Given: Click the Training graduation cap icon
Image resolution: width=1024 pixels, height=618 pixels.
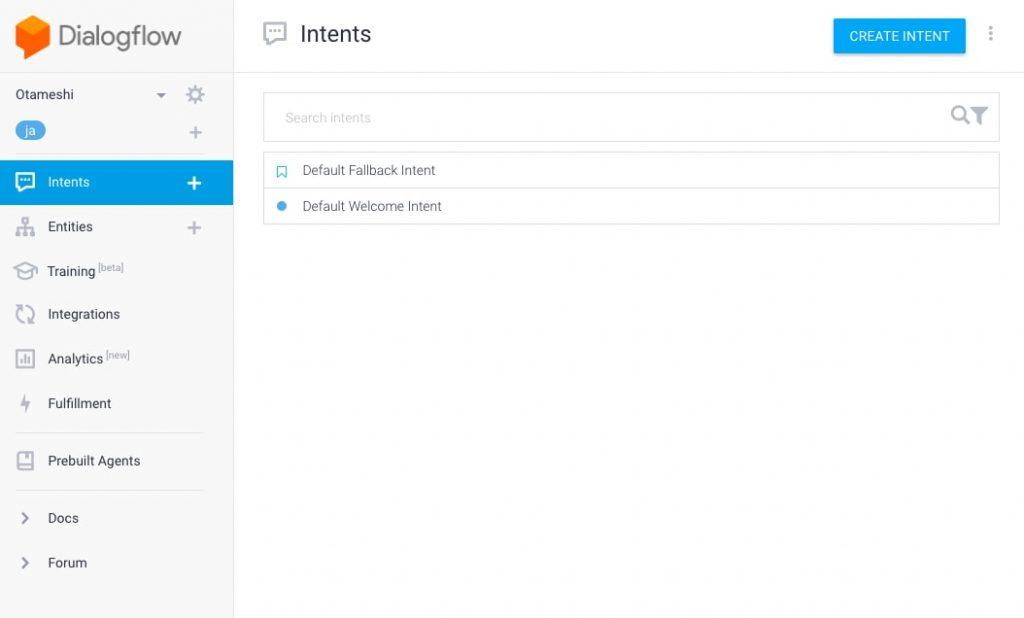Looking at the screenshot, I should click(x=25, y=270).
